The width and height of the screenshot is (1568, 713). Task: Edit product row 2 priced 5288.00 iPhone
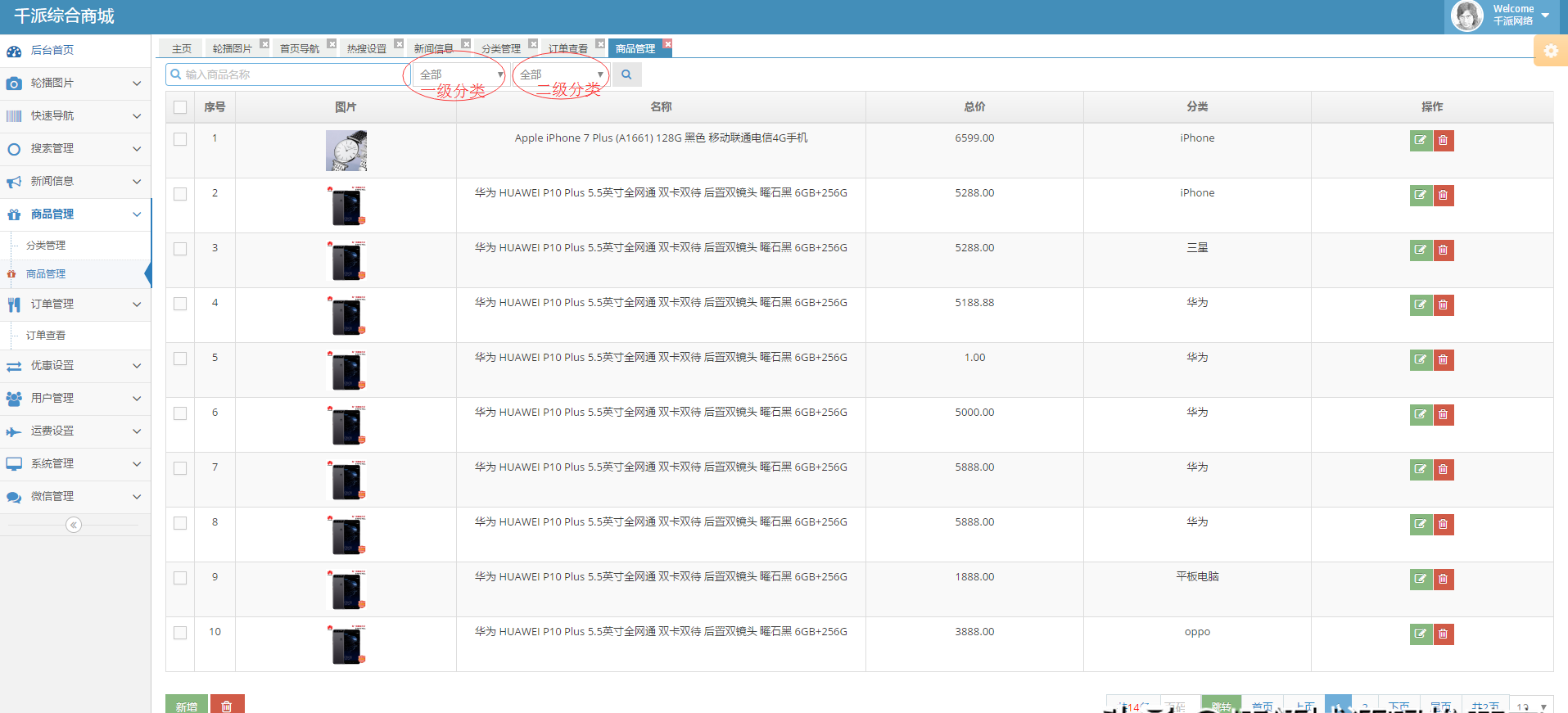[1421, 196]
